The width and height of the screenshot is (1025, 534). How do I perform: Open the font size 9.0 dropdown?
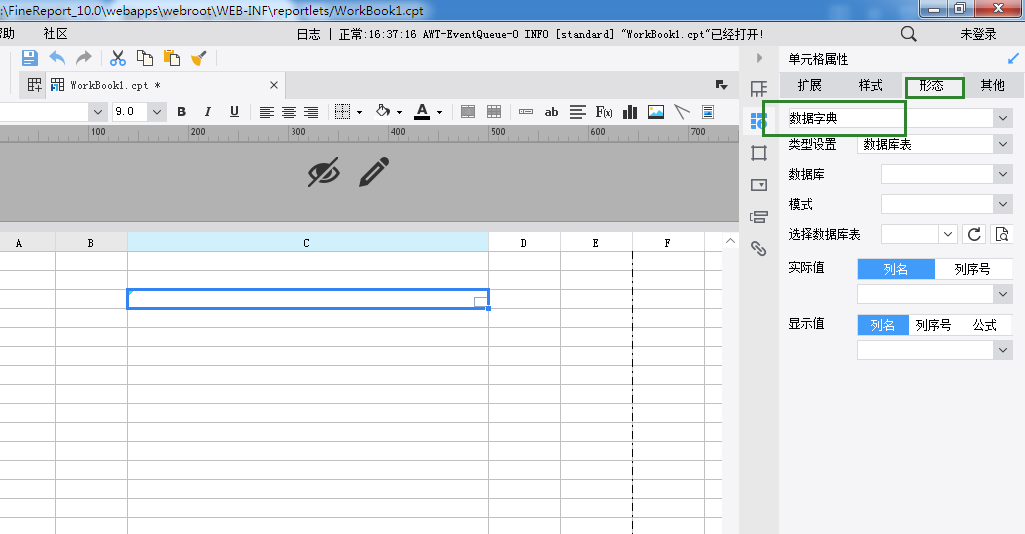pos(156,112)
